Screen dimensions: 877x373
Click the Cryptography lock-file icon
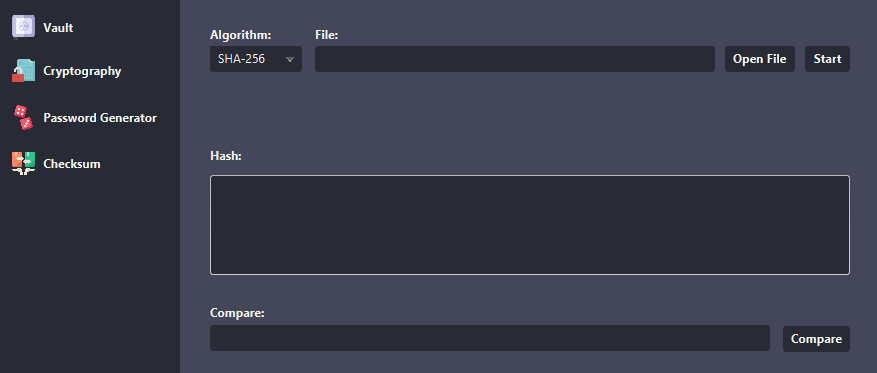23,71
